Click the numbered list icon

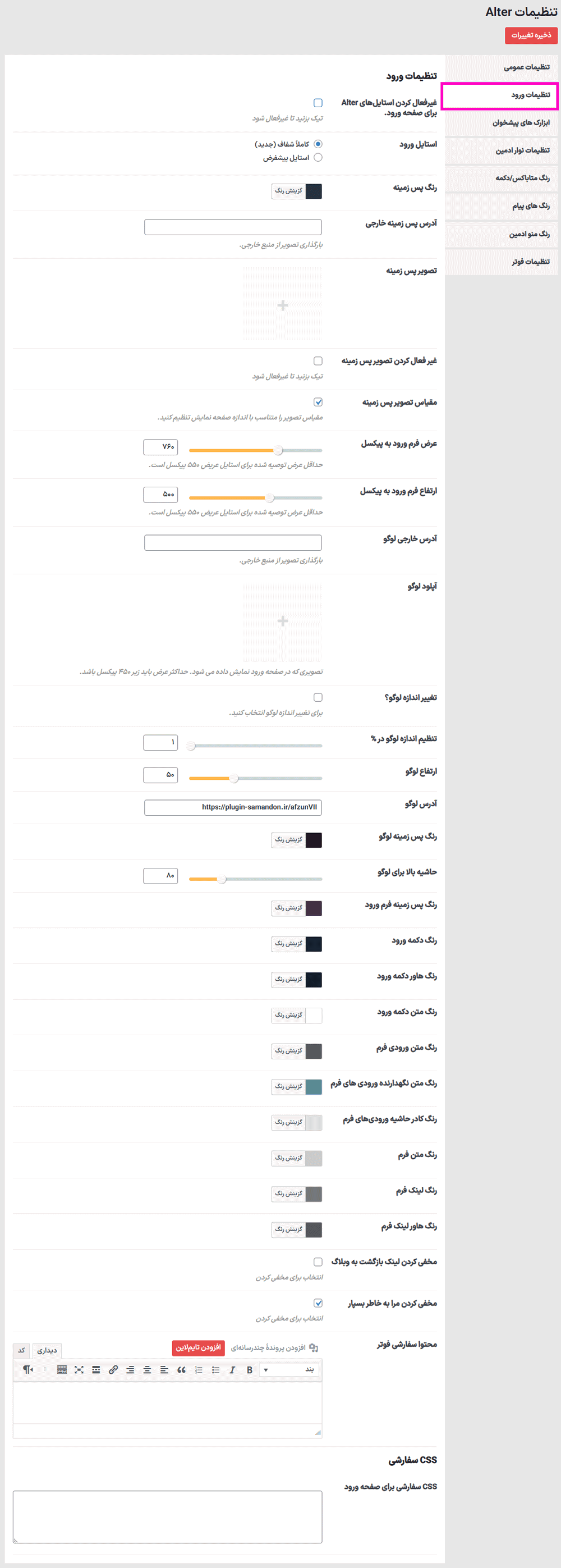(x=199, y=1370)
